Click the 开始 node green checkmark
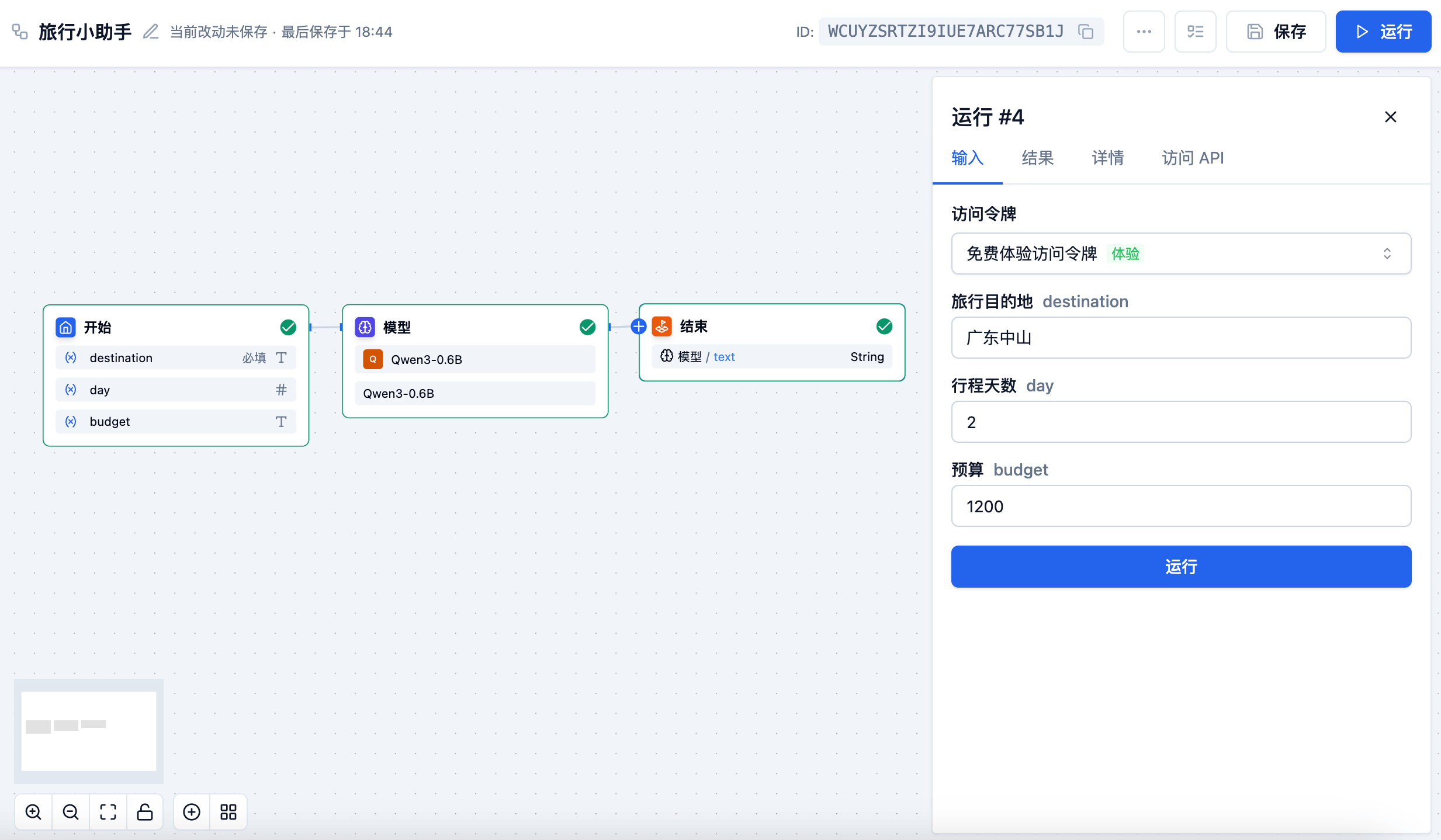The image size is (1441, 840). pyautogui.click(x=288, y=327)
